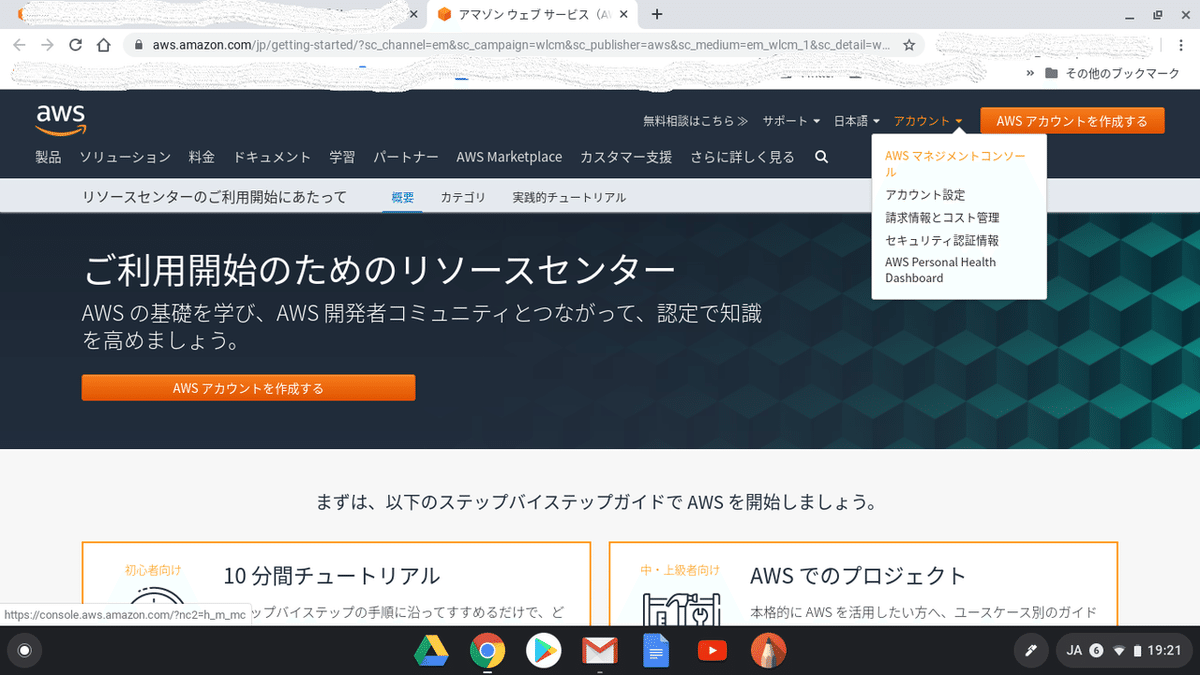Open the app launcher circle

tap(24, 651)
